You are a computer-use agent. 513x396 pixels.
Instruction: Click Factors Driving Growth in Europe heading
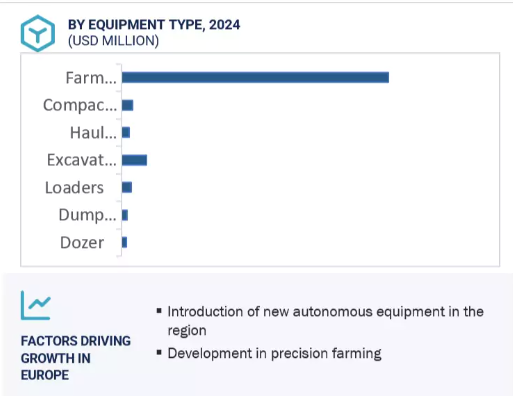(x=76, y=358)
